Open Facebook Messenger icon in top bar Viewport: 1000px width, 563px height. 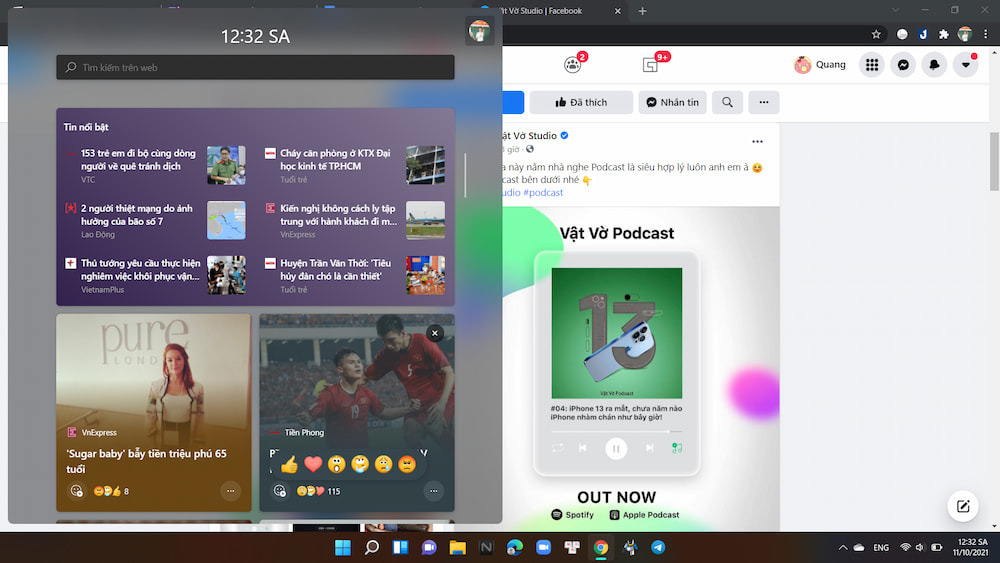click(x=902, y=65)
